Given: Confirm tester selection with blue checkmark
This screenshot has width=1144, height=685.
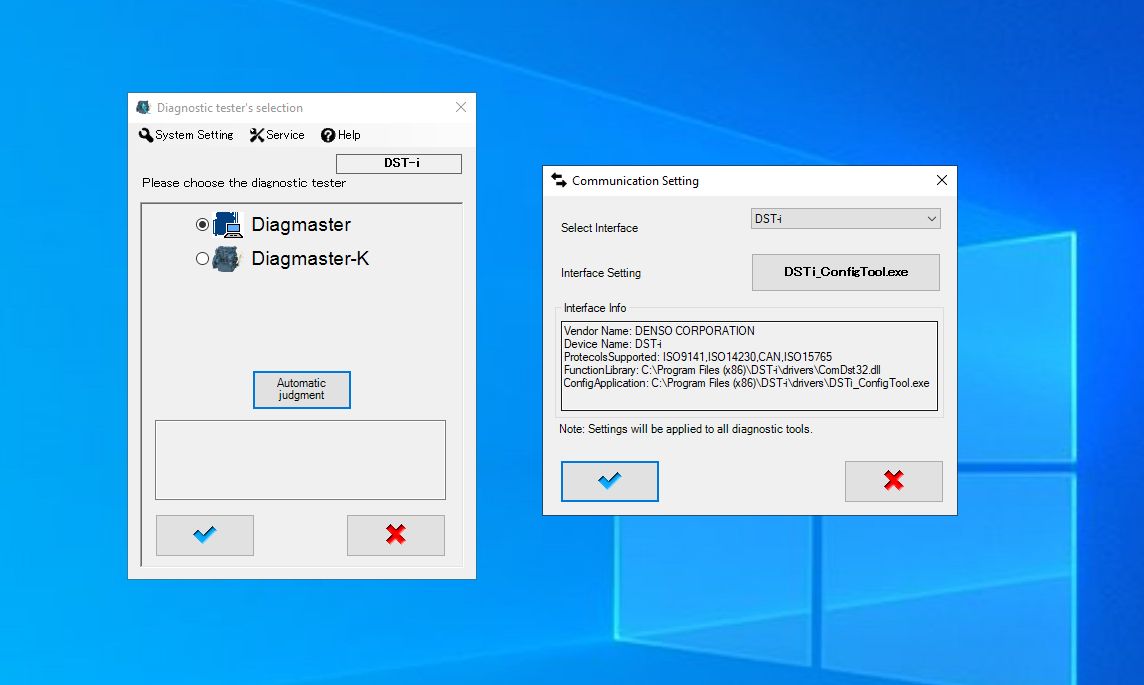Looking at the screenshot, I should click(x=205, y=535).
